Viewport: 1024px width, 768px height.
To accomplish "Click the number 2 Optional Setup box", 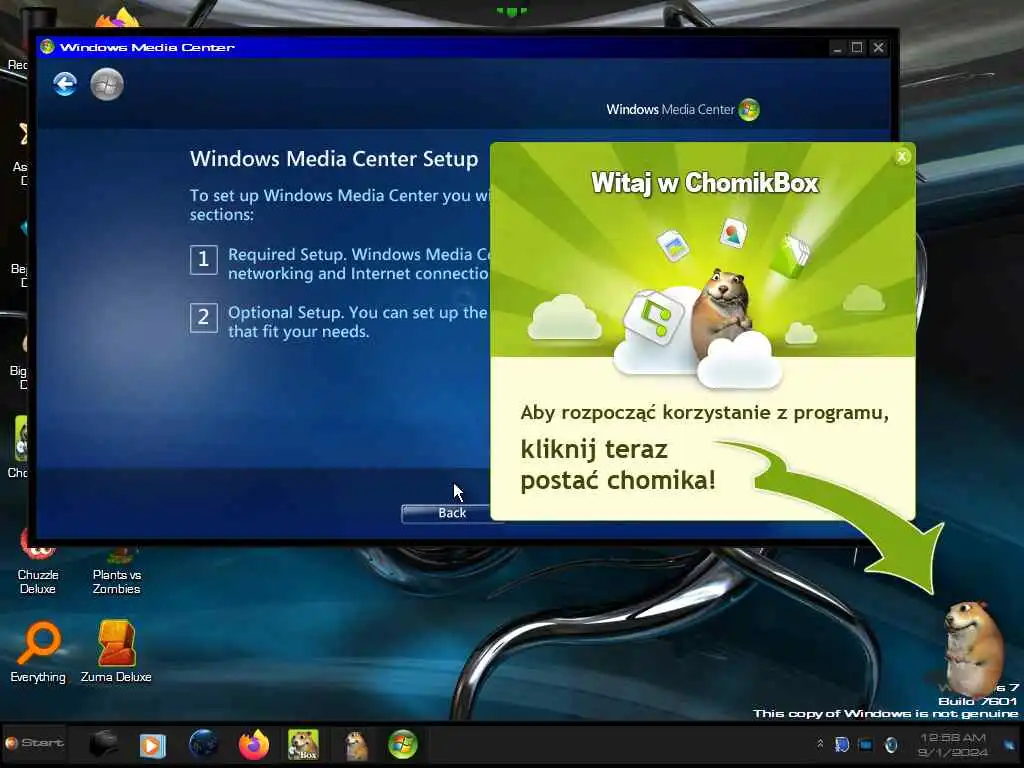I will [204, 318].
